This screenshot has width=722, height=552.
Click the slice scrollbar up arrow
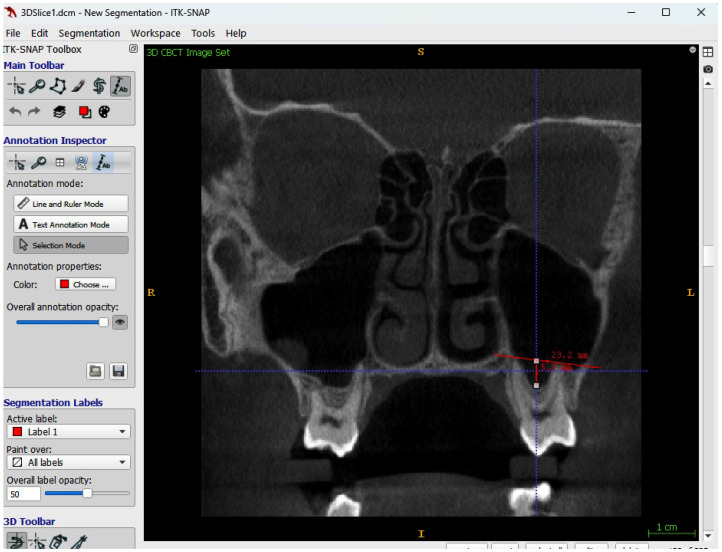(708, 84)
